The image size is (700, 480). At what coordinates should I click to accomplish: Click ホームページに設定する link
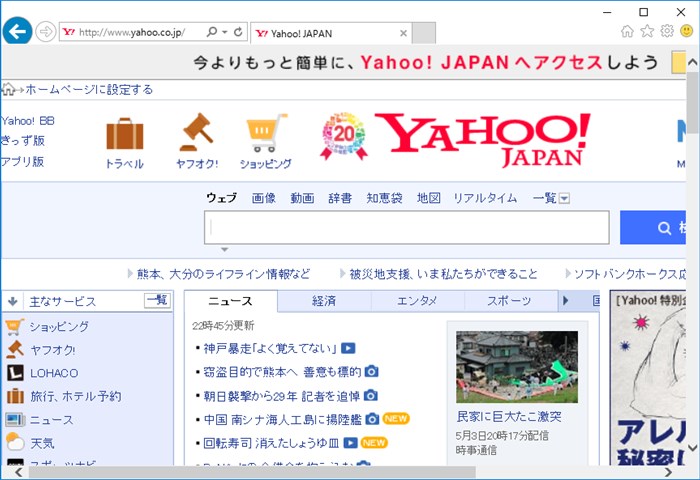tap(89, 89)
